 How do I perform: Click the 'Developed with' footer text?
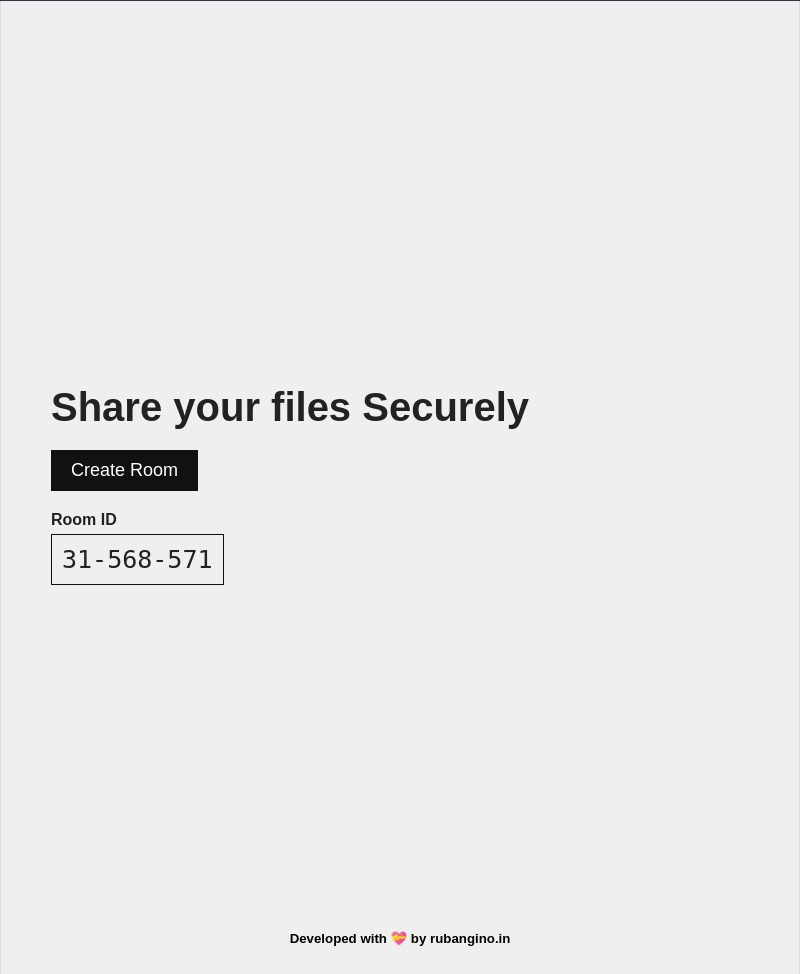(338, 939)
